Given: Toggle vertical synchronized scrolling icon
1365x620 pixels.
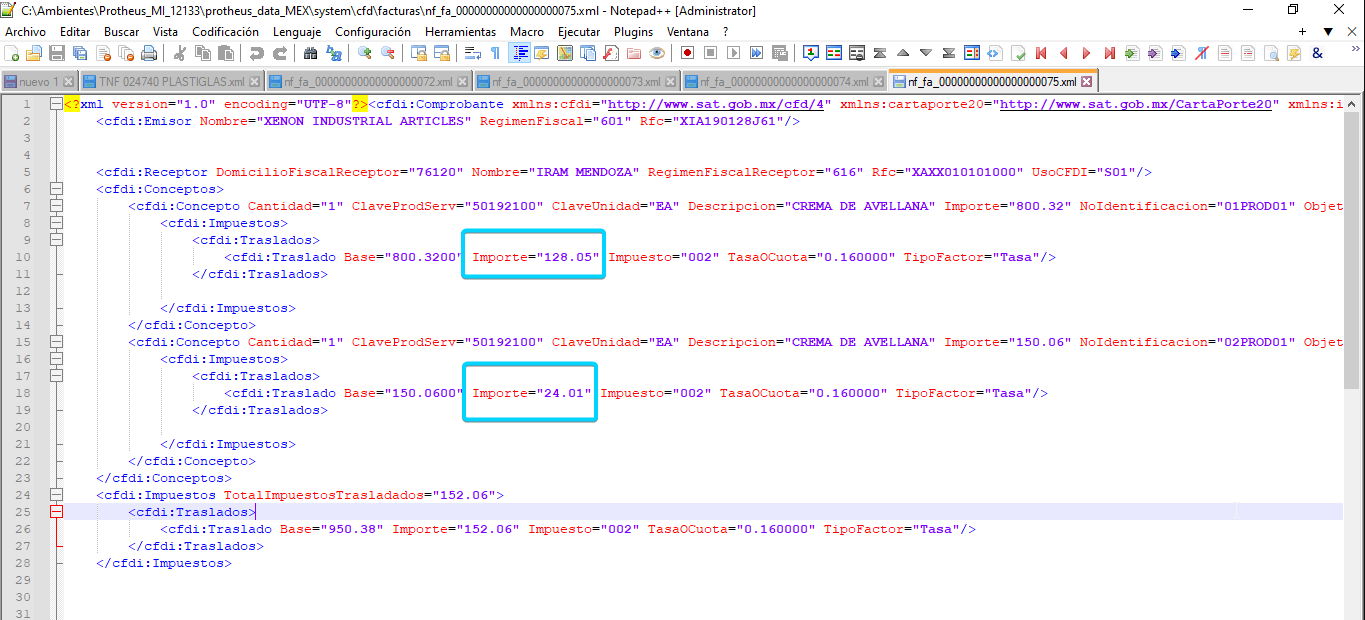Looking at the screenshot, I should click(x=418, y=53).
